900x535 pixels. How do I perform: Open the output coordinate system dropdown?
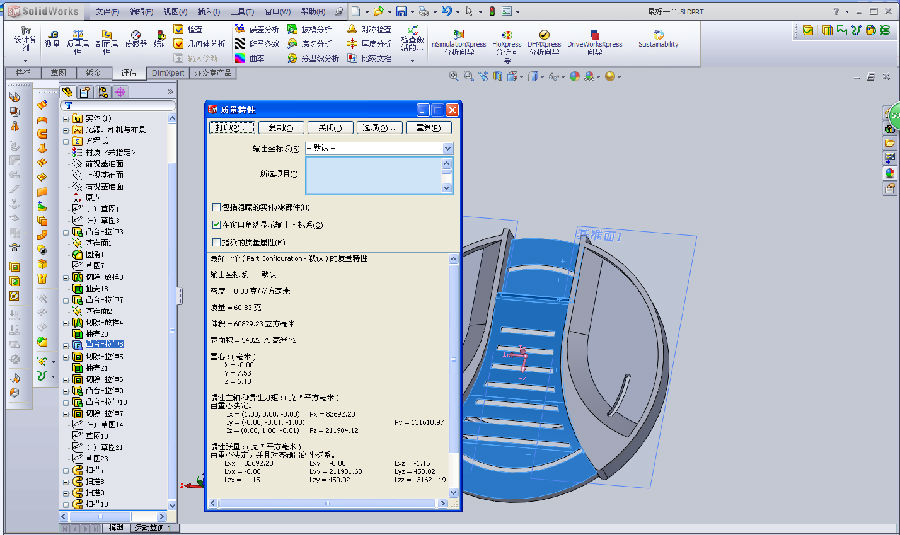(x=448, y=148)
